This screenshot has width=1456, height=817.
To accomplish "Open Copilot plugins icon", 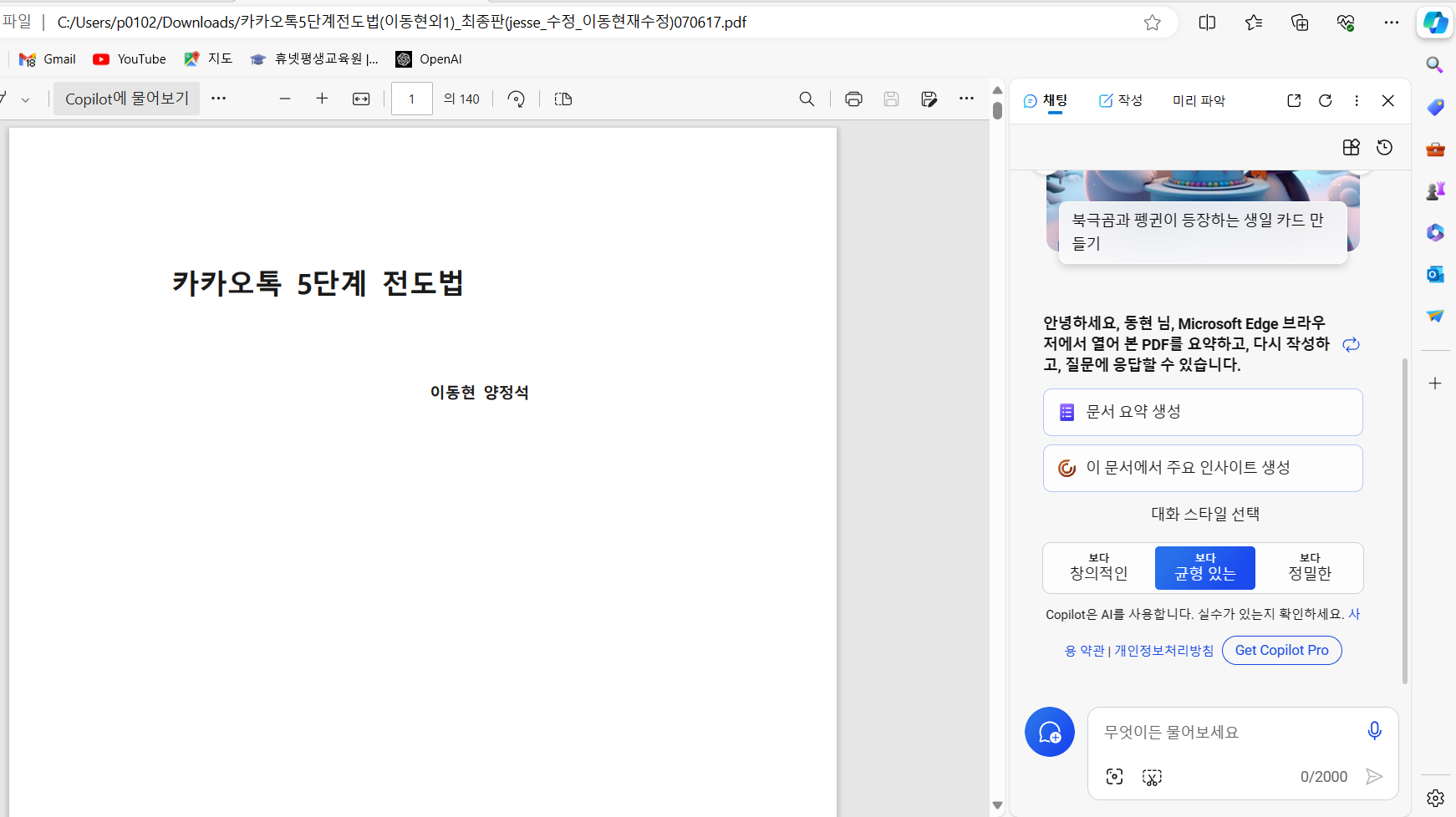I will pos(1352,147).
